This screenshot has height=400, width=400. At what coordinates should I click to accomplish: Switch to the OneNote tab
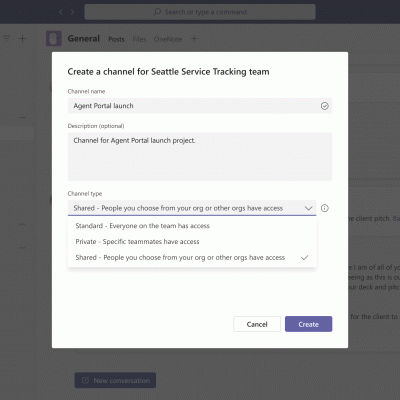[x=168, y=39]
